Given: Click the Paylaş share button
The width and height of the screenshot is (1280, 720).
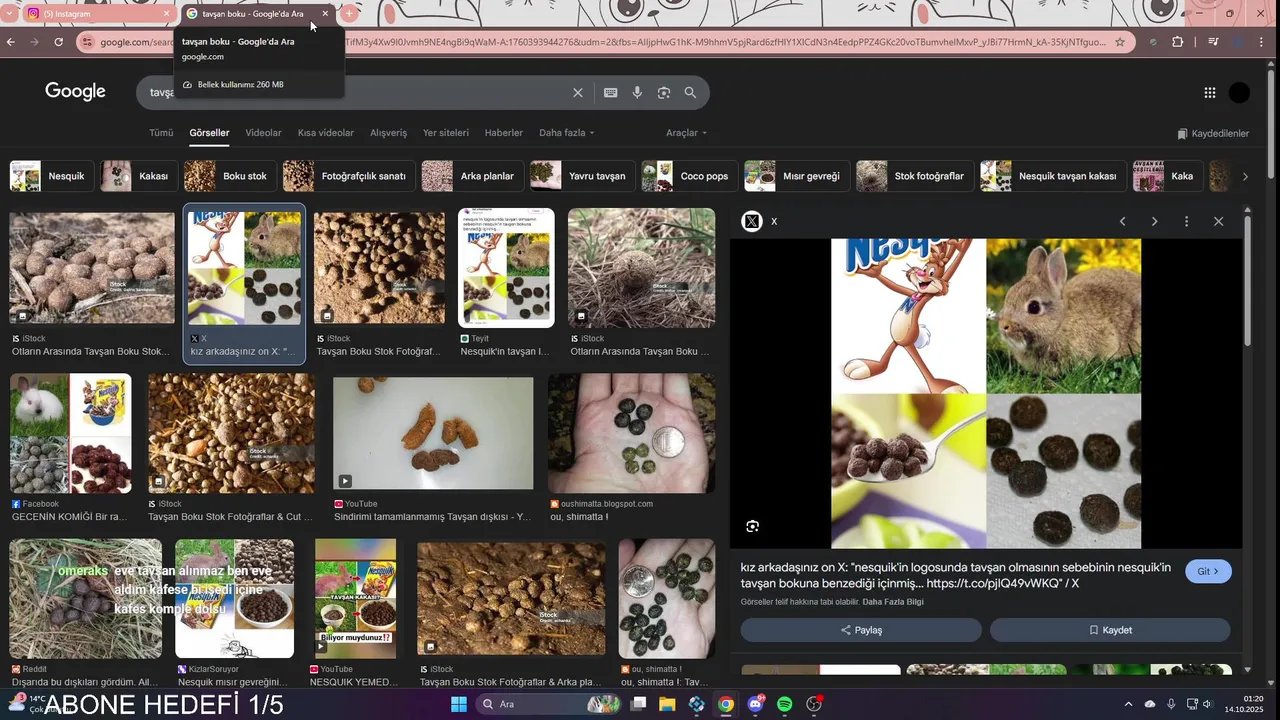Looking at the screenshot, I should [861, 630].
